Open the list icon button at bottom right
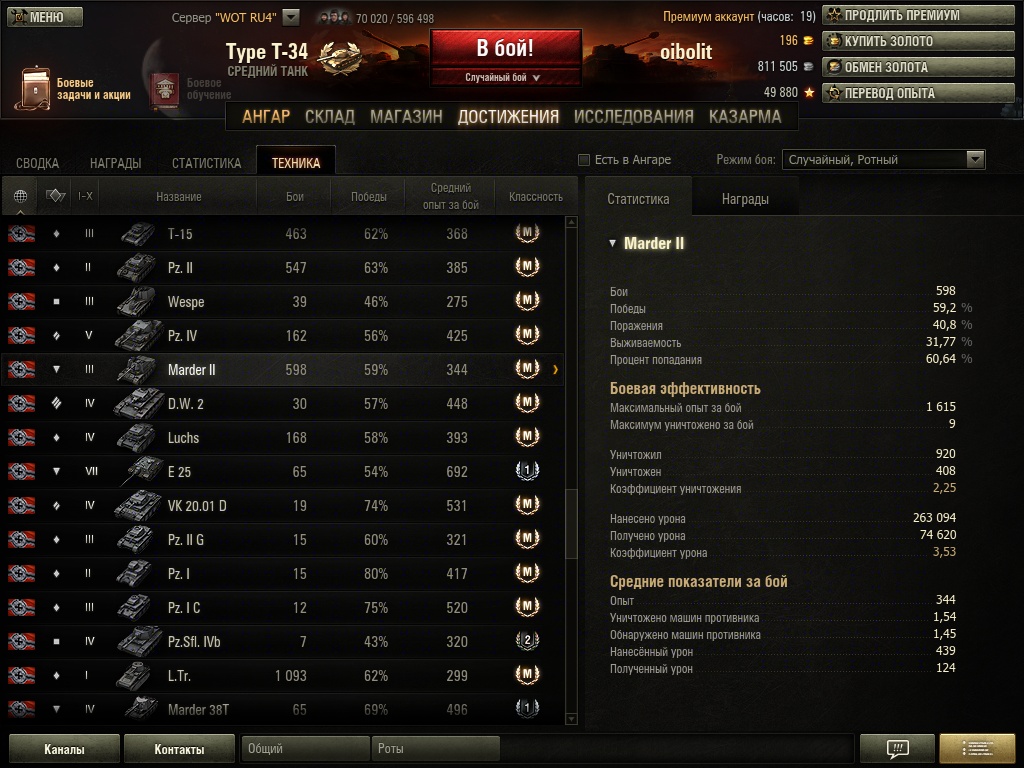 (x=977, y=748)
